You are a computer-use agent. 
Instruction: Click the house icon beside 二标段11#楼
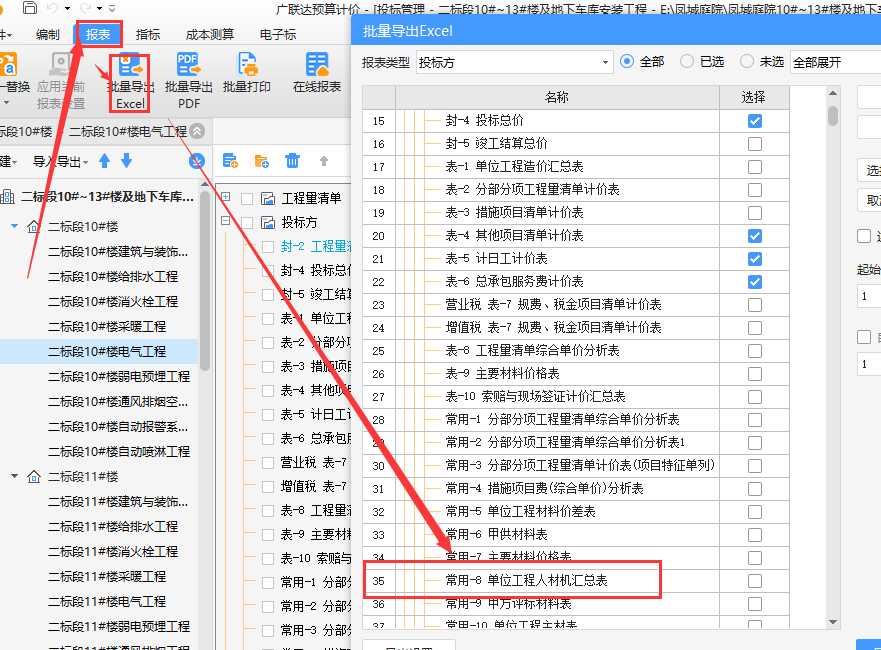tap(34, 477)
